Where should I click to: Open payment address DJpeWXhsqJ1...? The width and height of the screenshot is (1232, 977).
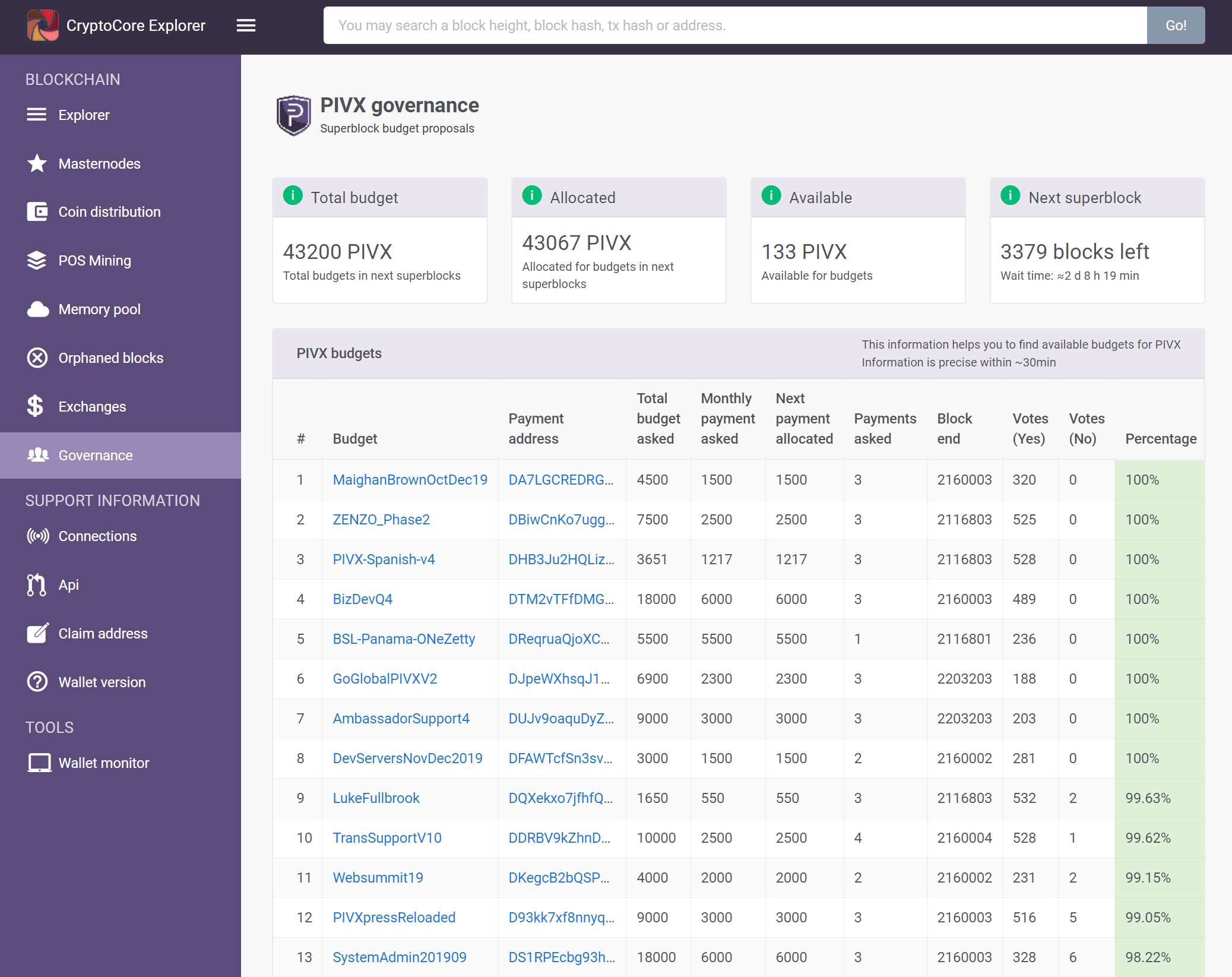(559, 679)
